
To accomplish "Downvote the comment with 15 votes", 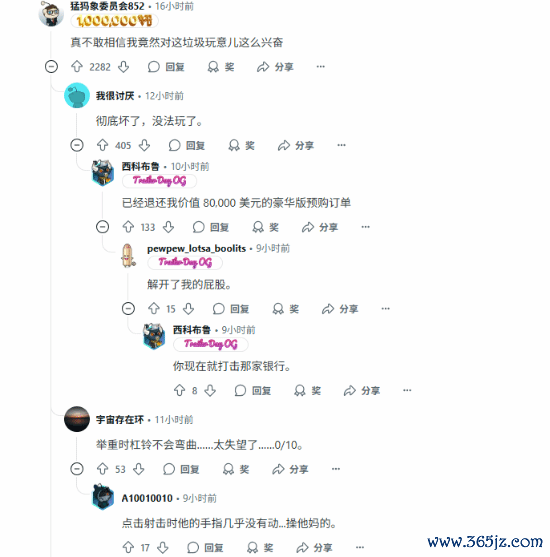I will click(x=188, y=308).
